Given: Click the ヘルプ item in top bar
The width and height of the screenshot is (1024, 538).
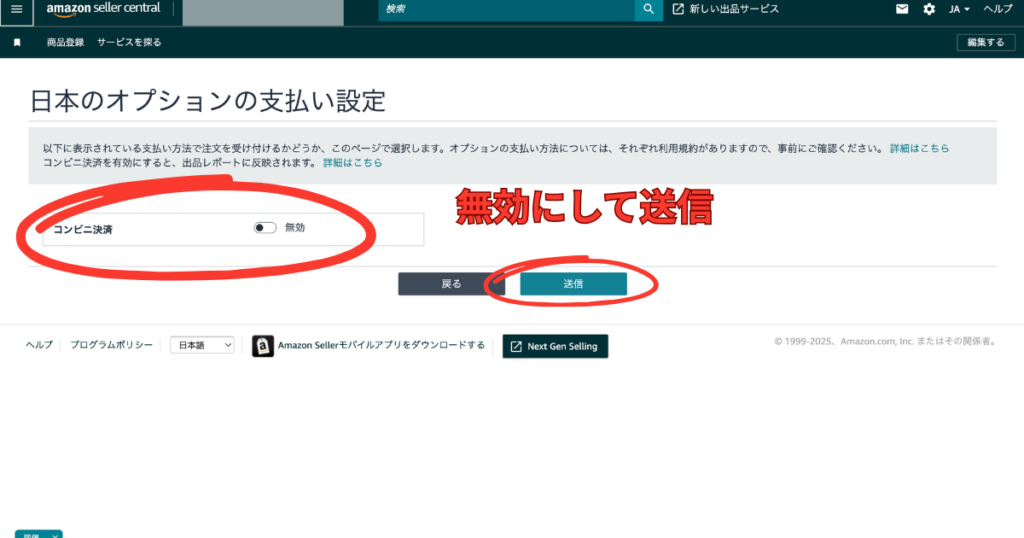Looking at the screenshot, I should [998, 9].
